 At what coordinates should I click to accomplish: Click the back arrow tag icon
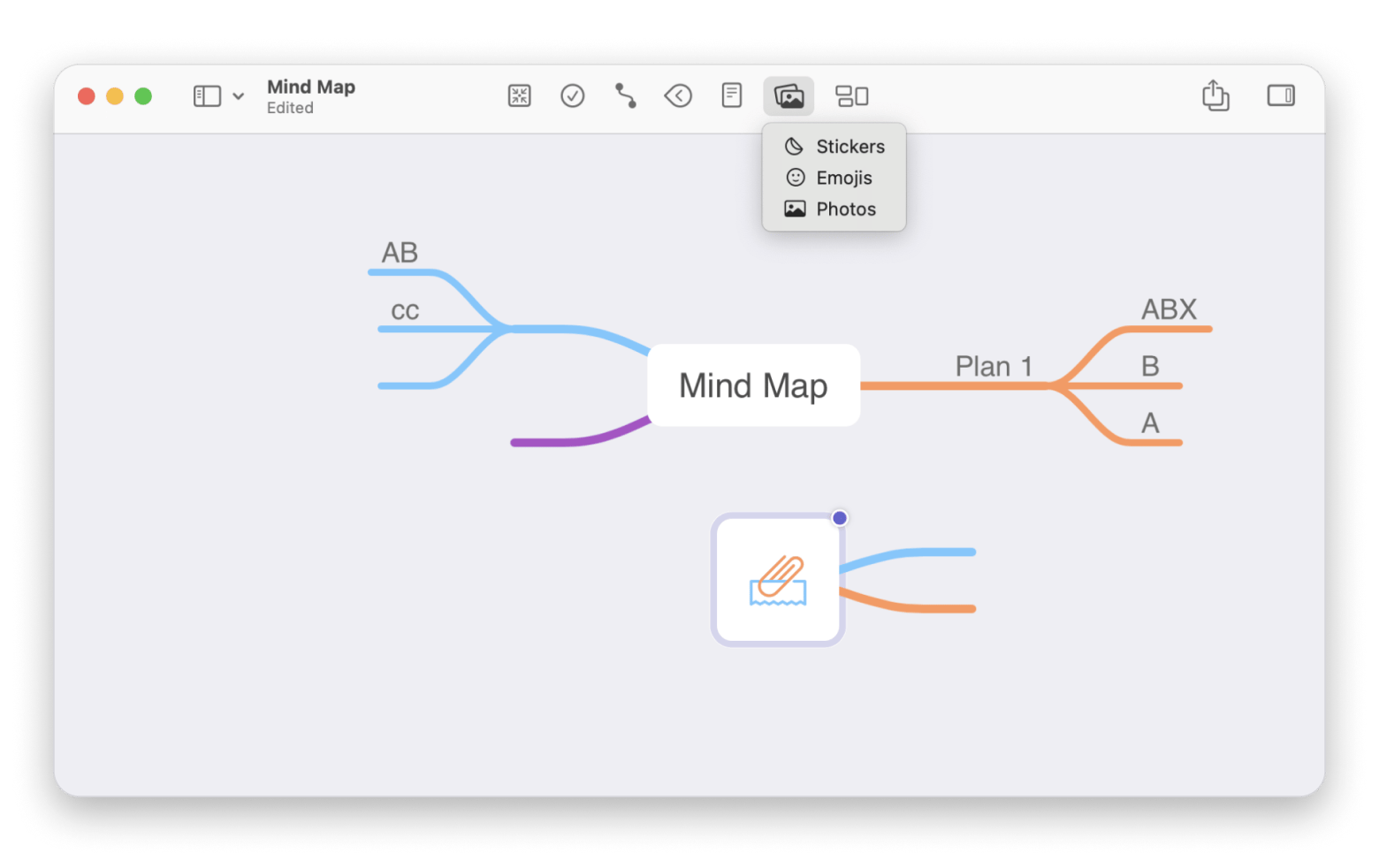point(678,95)
